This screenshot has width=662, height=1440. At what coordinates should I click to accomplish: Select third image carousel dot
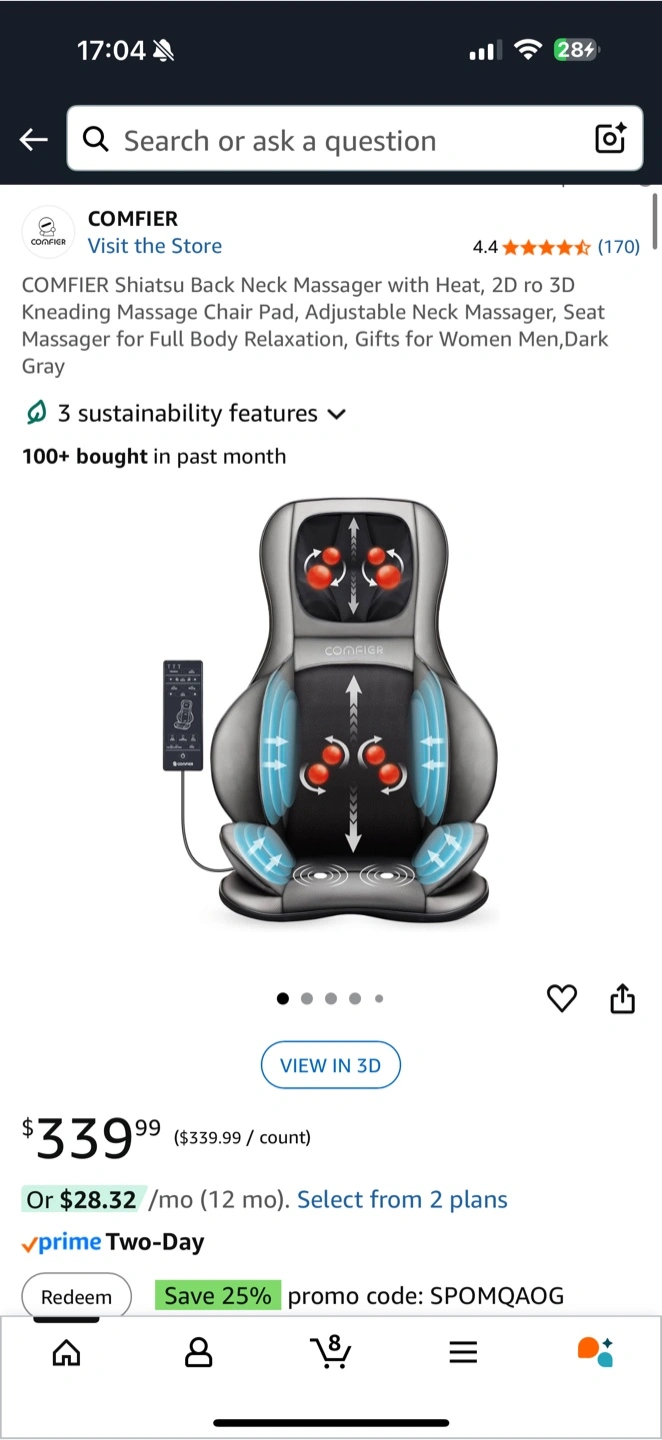pyautogui.click(x=331, y=998)
